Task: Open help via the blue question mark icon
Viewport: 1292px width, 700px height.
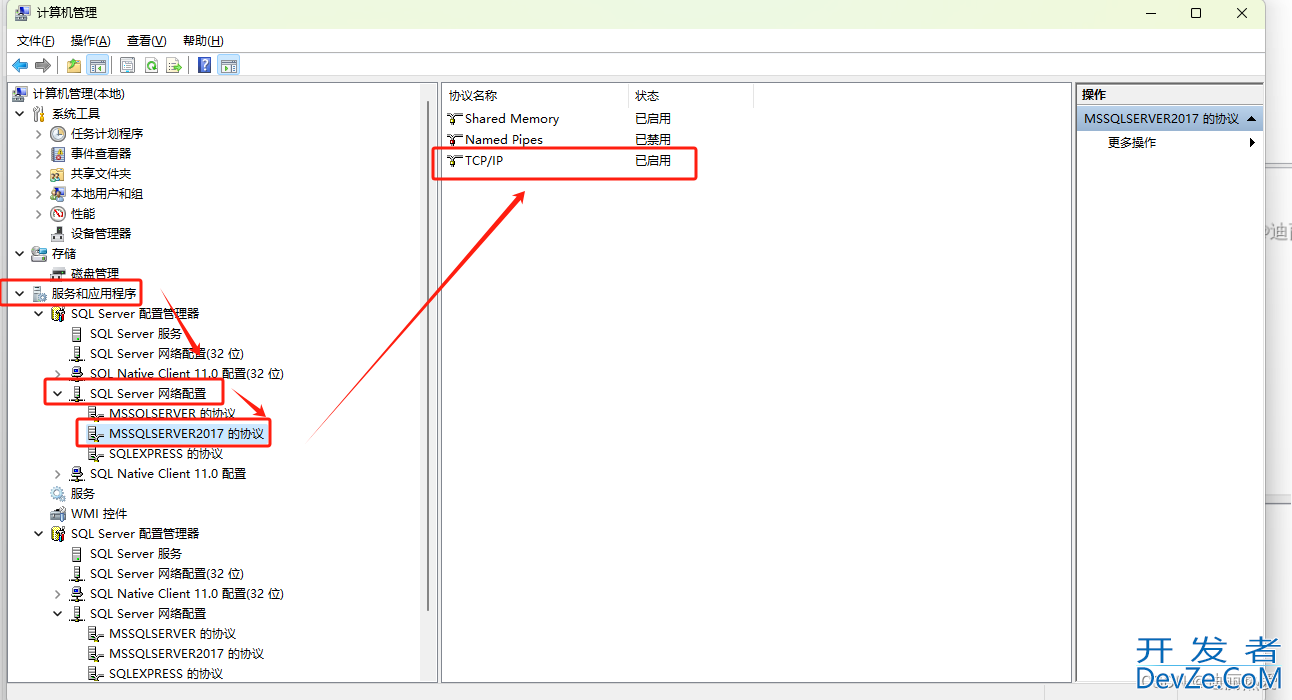Action: (x=204, y=65)
